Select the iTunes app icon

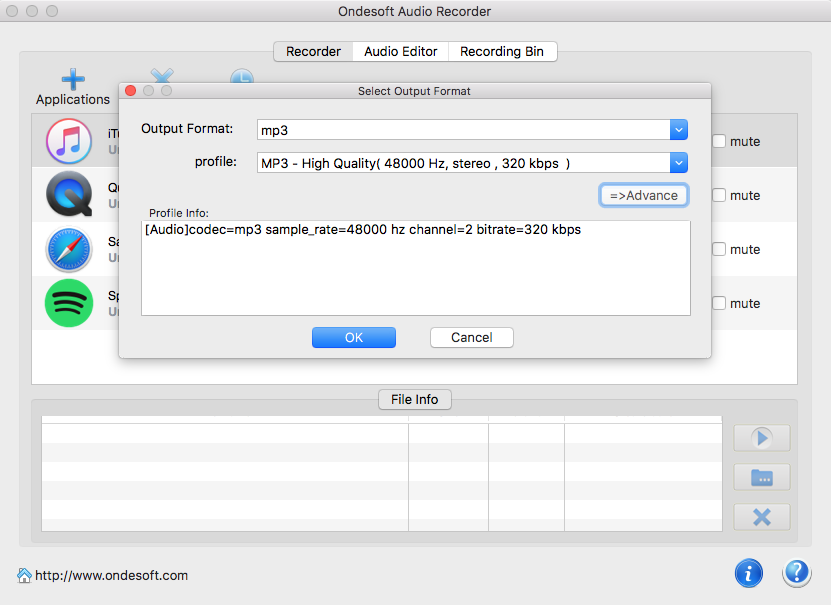tap(69, 141)
